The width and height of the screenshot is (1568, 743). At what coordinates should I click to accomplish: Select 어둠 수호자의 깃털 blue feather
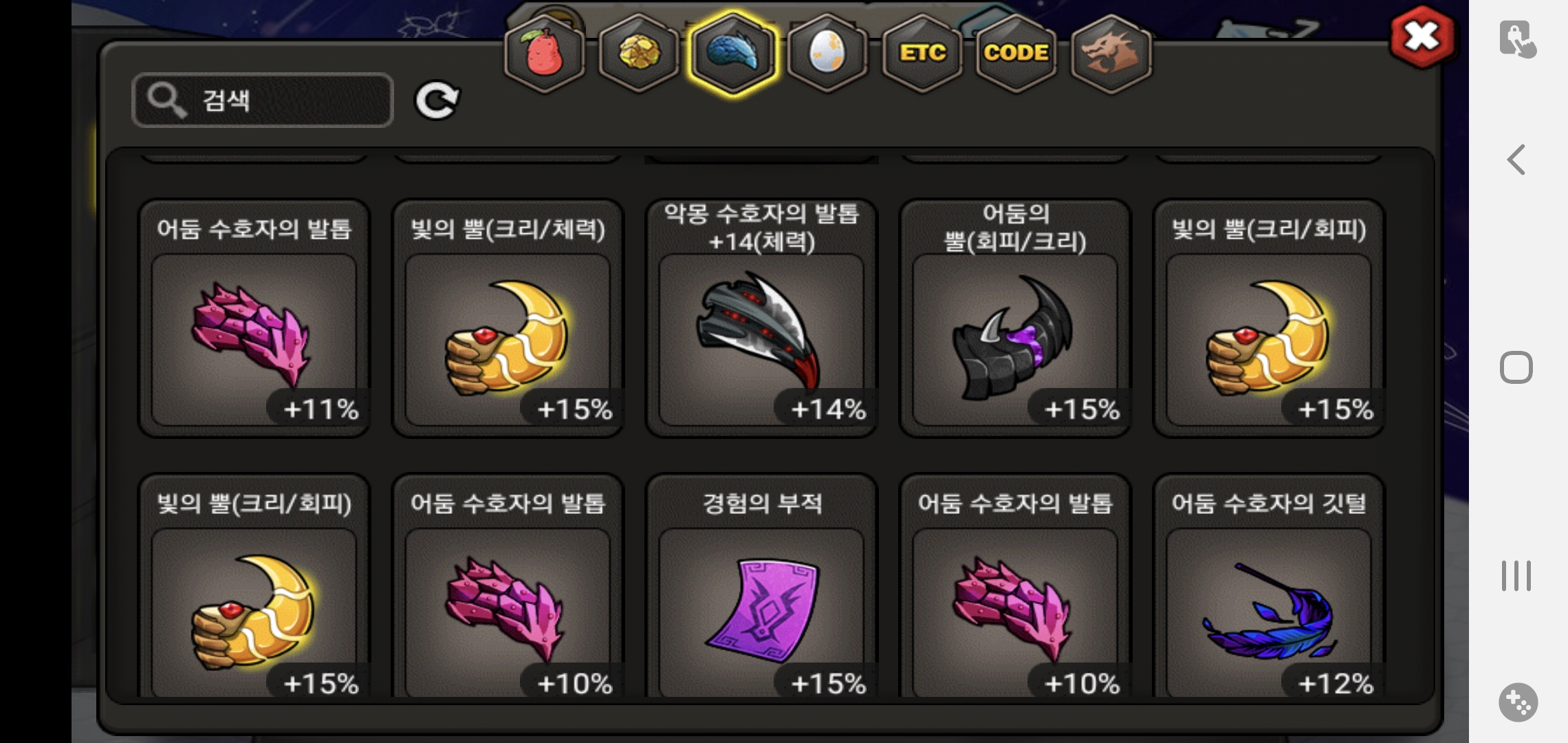[1269, 586]
